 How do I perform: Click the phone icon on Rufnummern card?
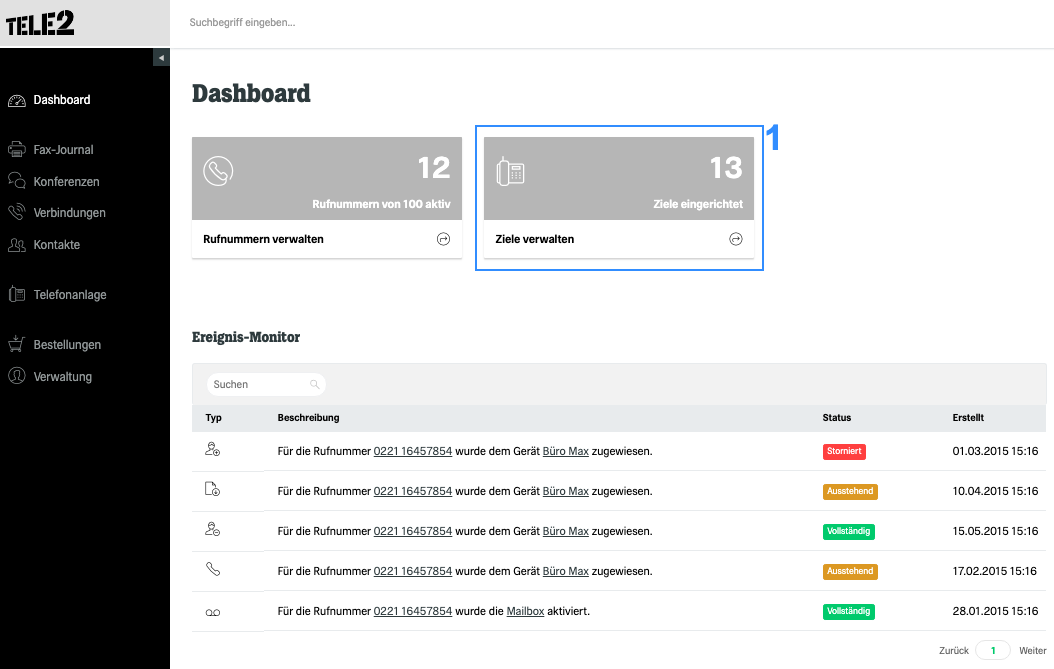pyautogui.click(x=218, y=171)
